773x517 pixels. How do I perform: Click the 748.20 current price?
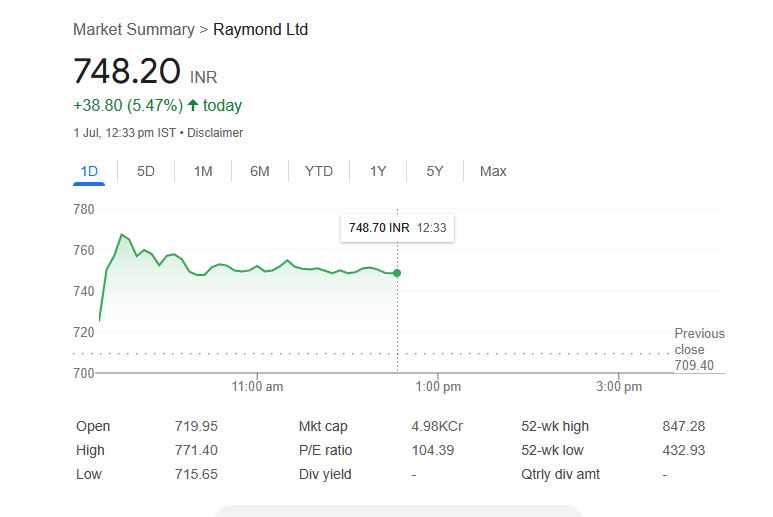pos(127,71)
